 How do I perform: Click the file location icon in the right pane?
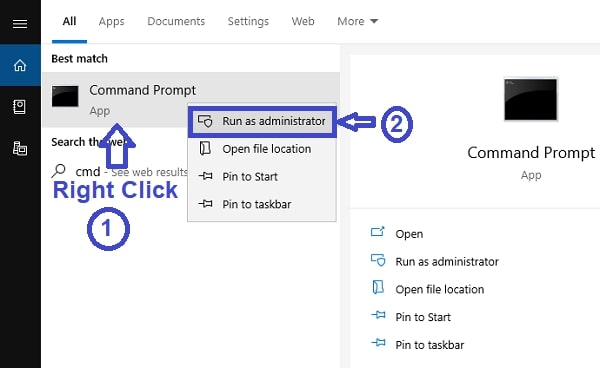coord(378,287)
